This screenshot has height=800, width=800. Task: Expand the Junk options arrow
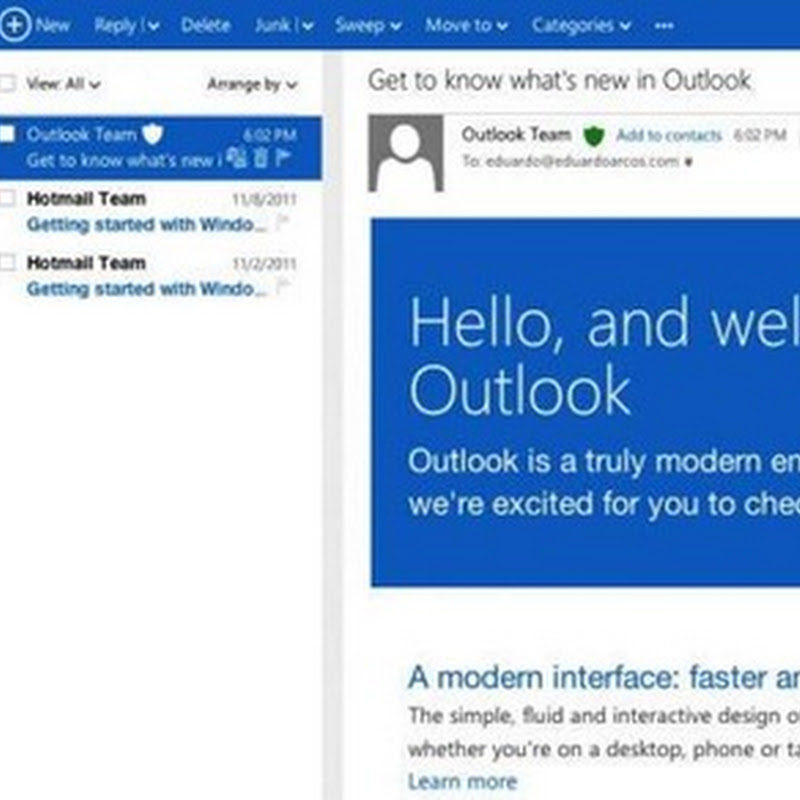[307, 26]
